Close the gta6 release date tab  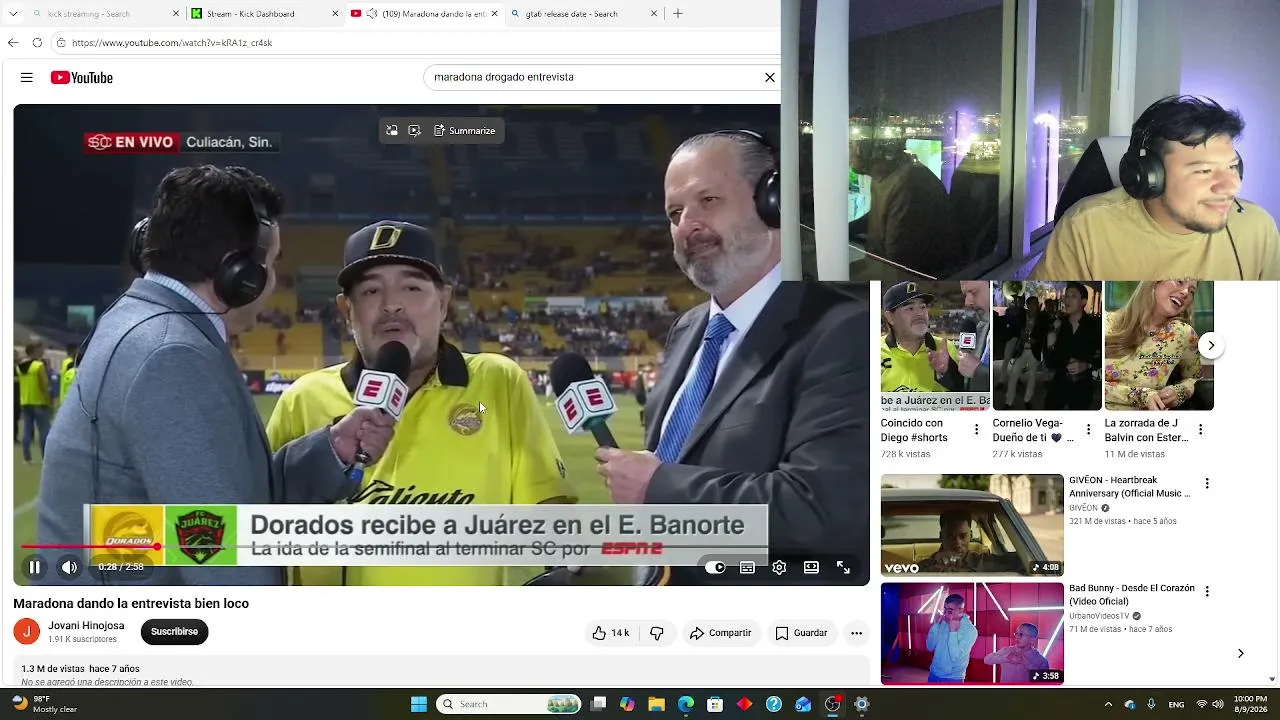[654, 14]
